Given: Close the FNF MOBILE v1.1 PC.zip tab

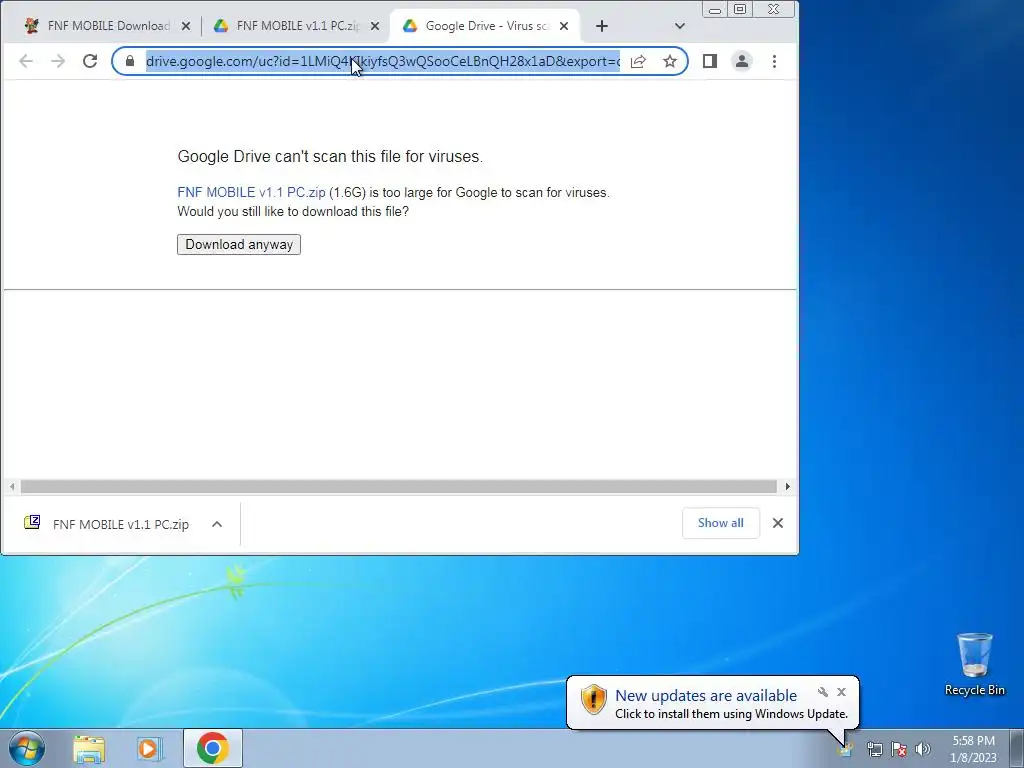Looking at the screenshot, I should coord(375,26).
